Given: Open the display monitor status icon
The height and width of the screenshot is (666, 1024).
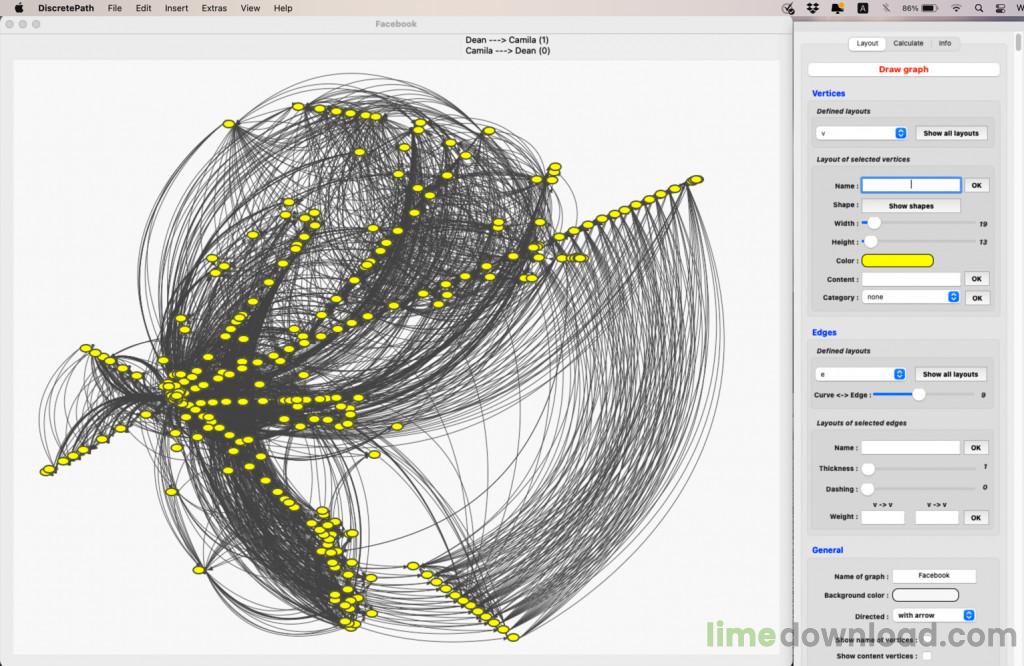Looking at the screenshot, I should 837,8.
